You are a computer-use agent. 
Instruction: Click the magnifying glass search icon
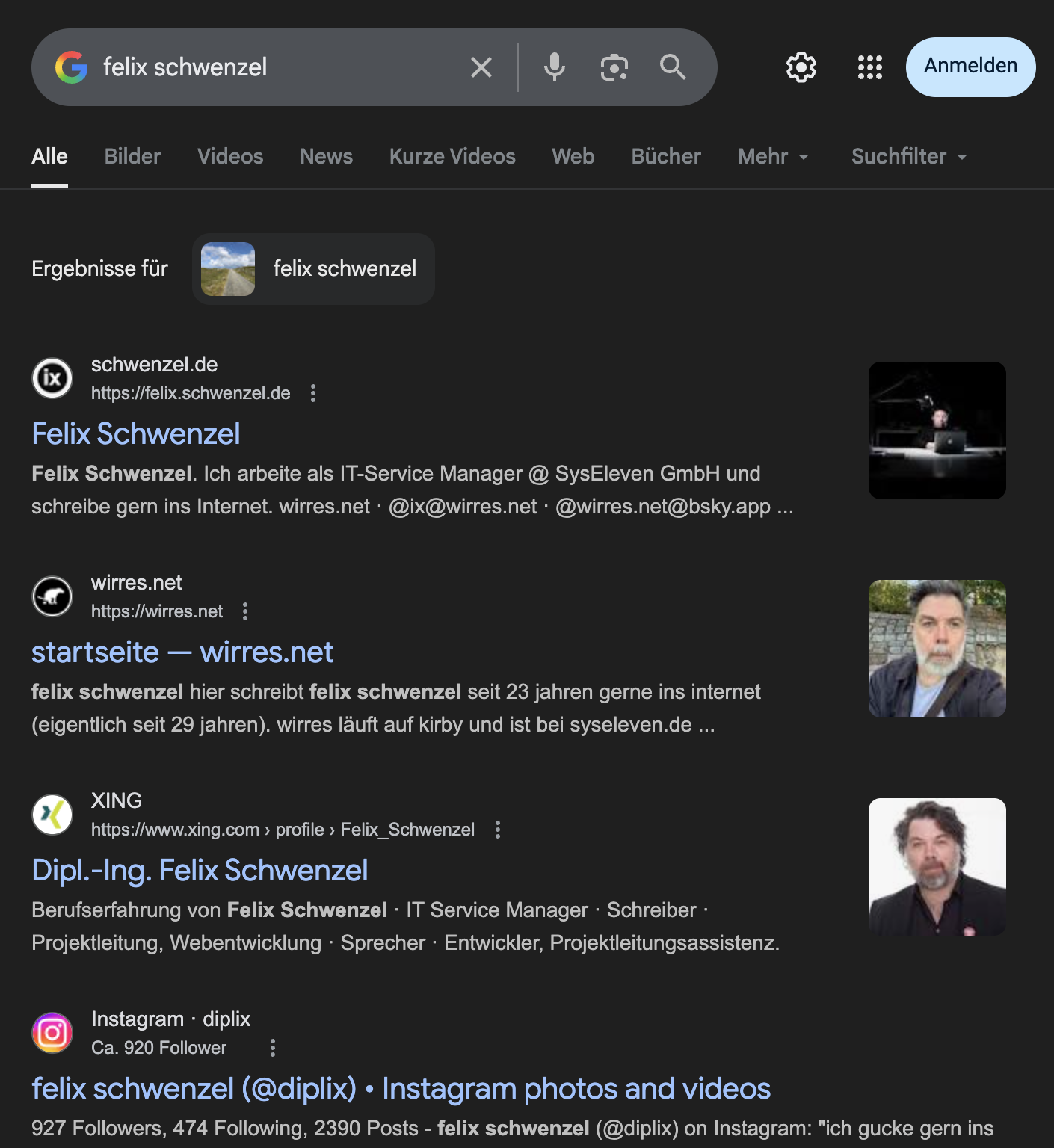(673, 67)
